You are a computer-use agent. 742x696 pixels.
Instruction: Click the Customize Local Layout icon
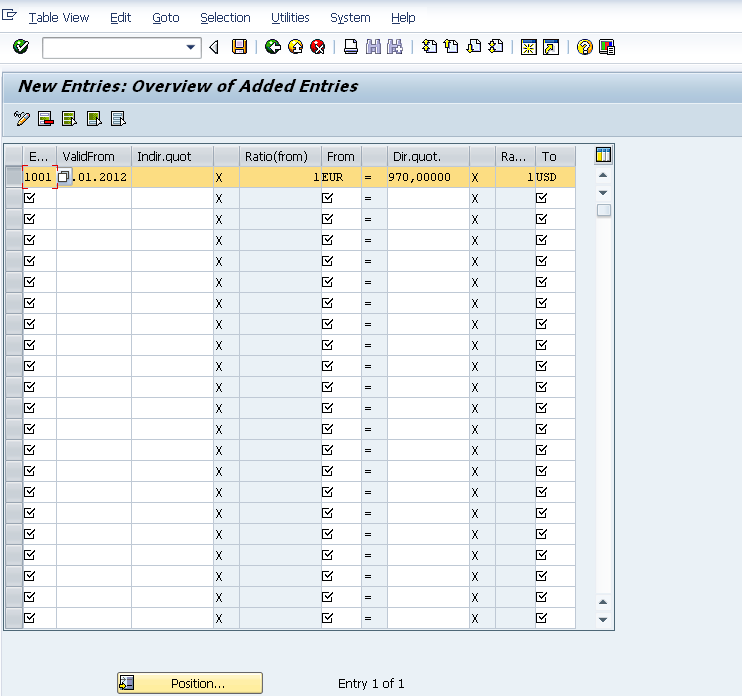tap(607, 47)
